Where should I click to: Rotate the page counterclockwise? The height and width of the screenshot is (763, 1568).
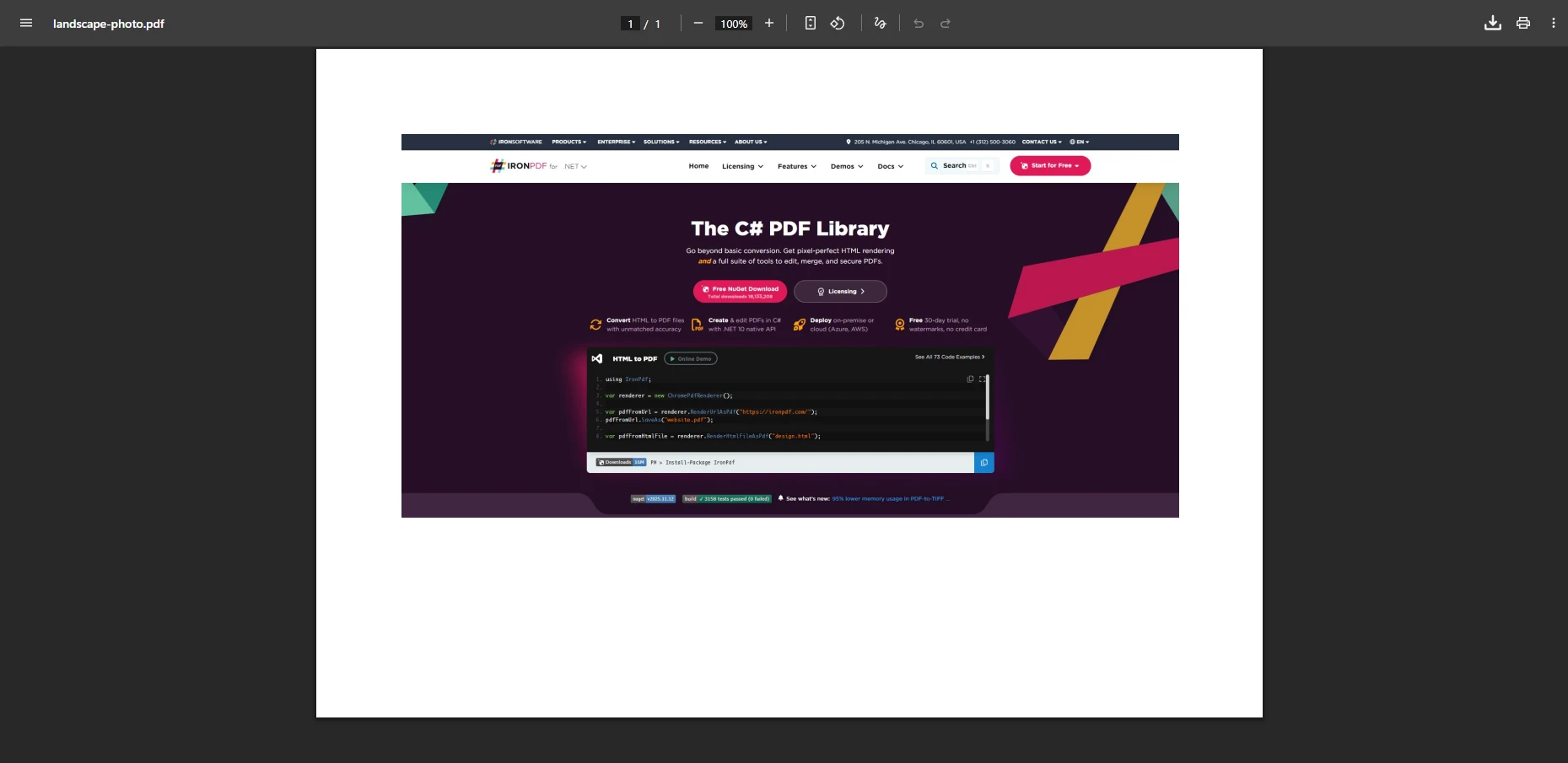point(838,23)
